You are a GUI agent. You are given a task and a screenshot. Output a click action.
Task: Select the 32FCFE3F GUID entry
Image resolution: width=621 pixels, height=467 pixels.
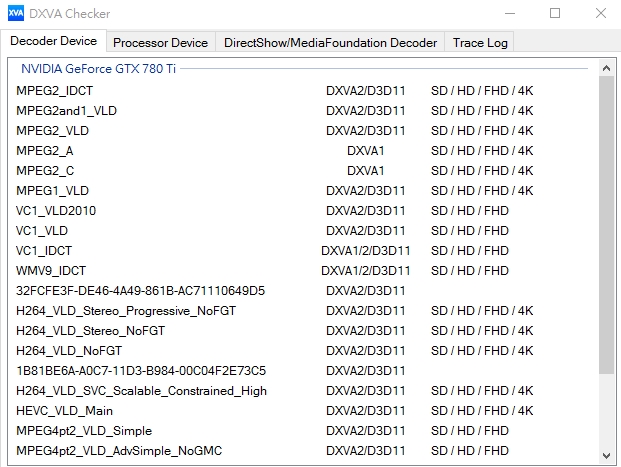(141, 291)
